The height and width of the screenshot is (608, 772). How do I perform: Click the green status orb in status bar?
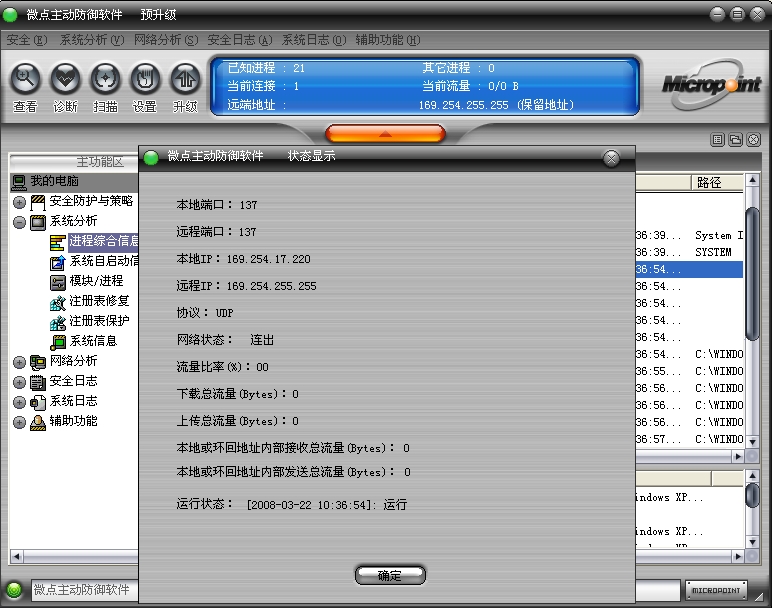point(14,589)
